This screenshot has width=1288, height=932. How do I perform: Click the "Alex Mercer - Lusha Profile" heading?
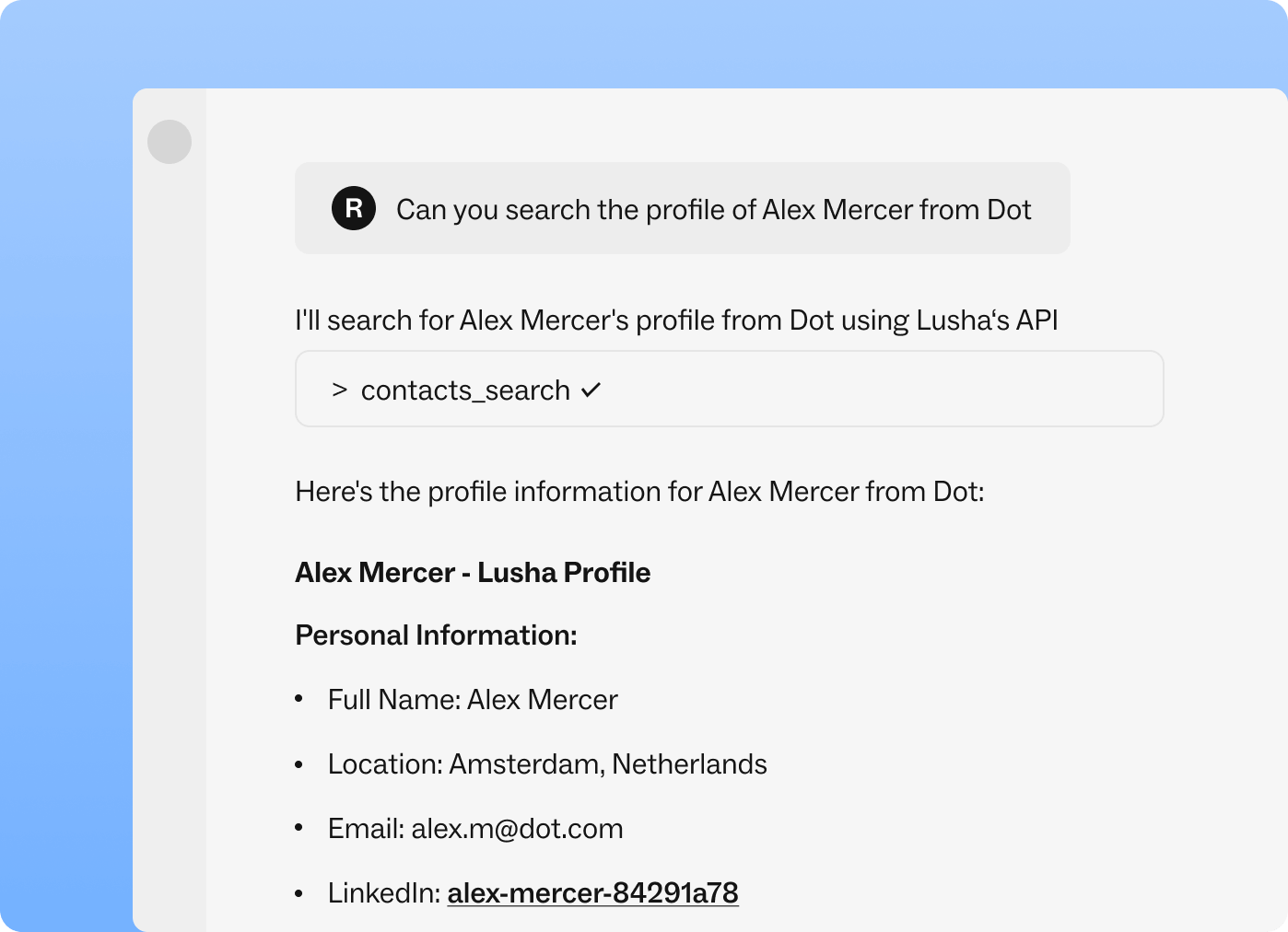[473, 573]
